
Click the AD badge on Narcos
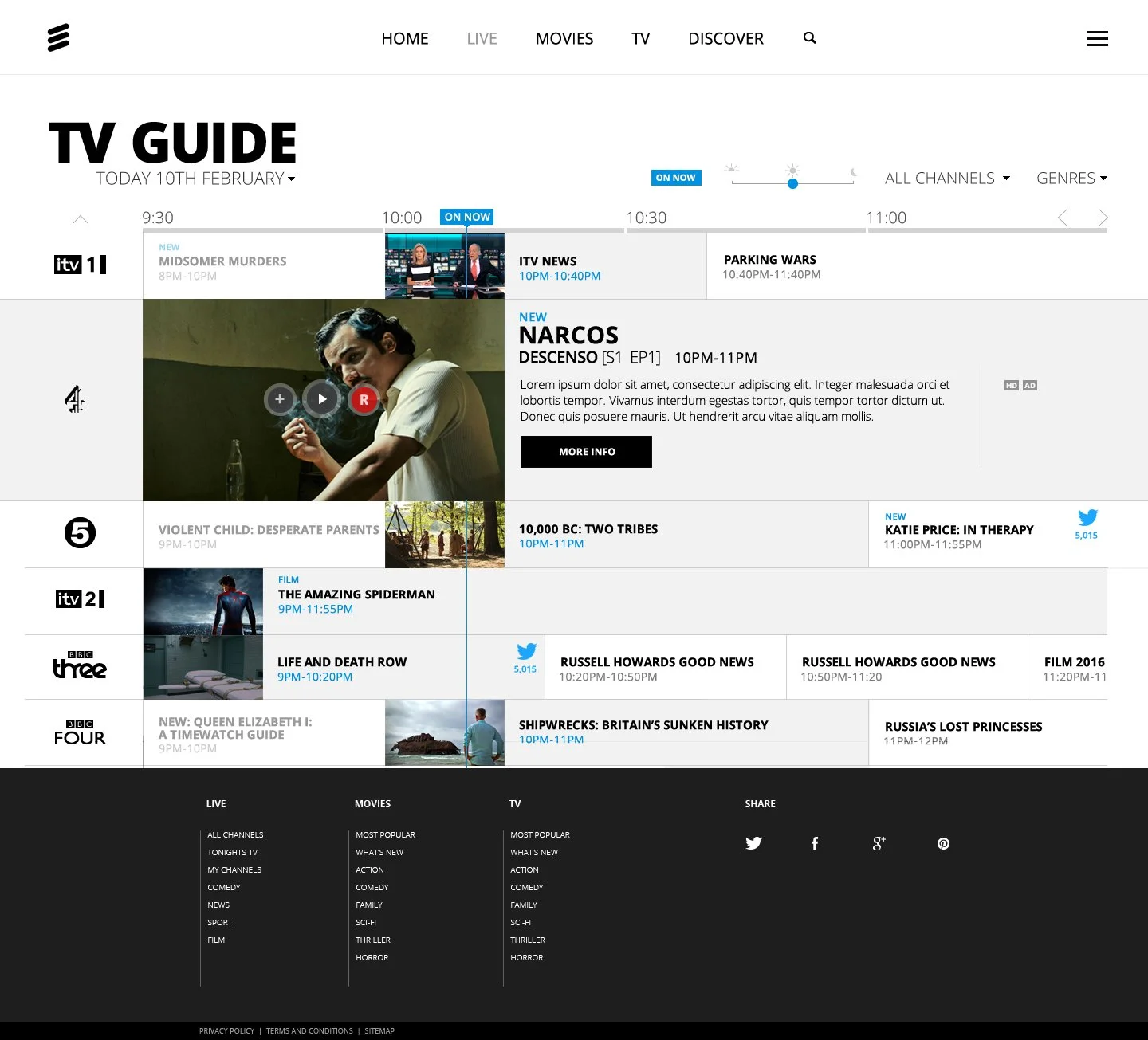pyautogui.click(x=1030, y=385)
